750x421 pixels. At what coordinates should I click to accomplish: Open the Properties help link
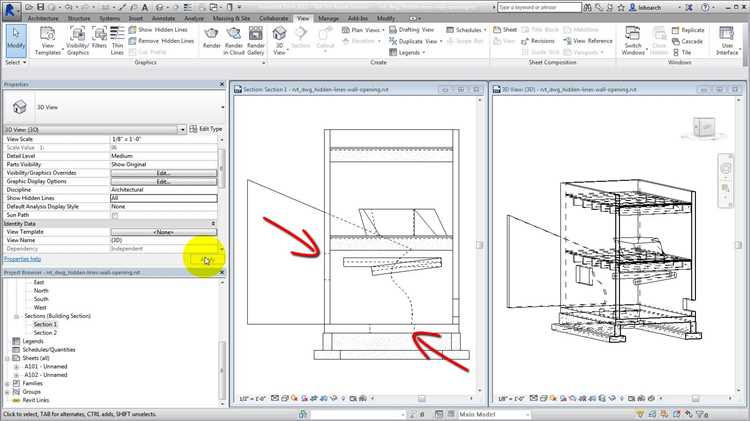23,259
